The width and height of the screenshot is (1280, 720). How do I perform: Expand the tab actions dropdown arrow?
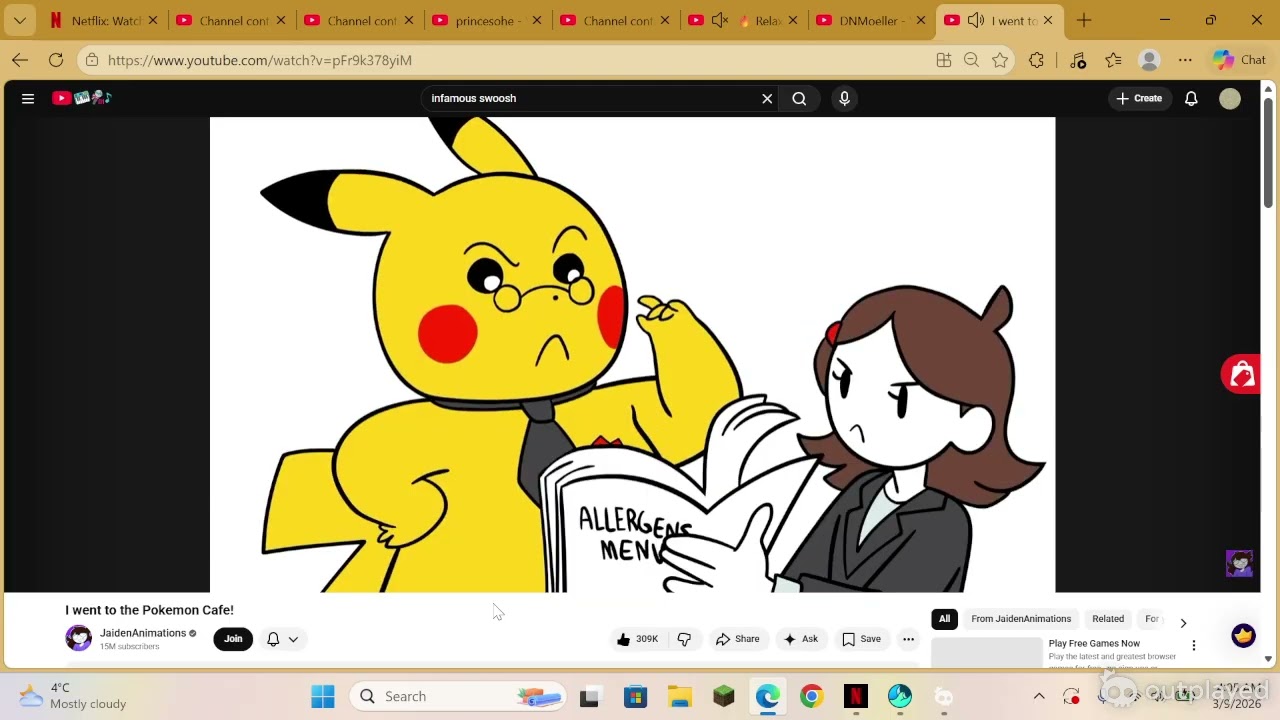[x=19, y=20]
